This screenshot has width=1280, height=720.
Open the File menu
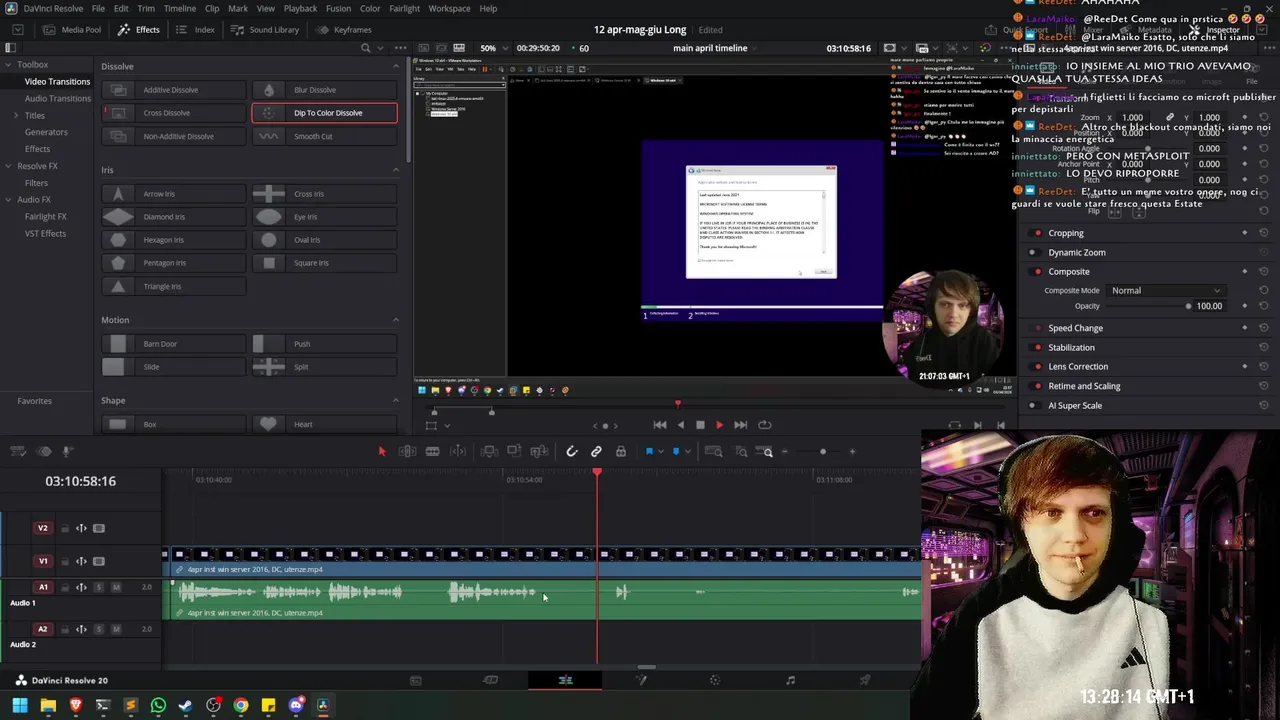98,8
